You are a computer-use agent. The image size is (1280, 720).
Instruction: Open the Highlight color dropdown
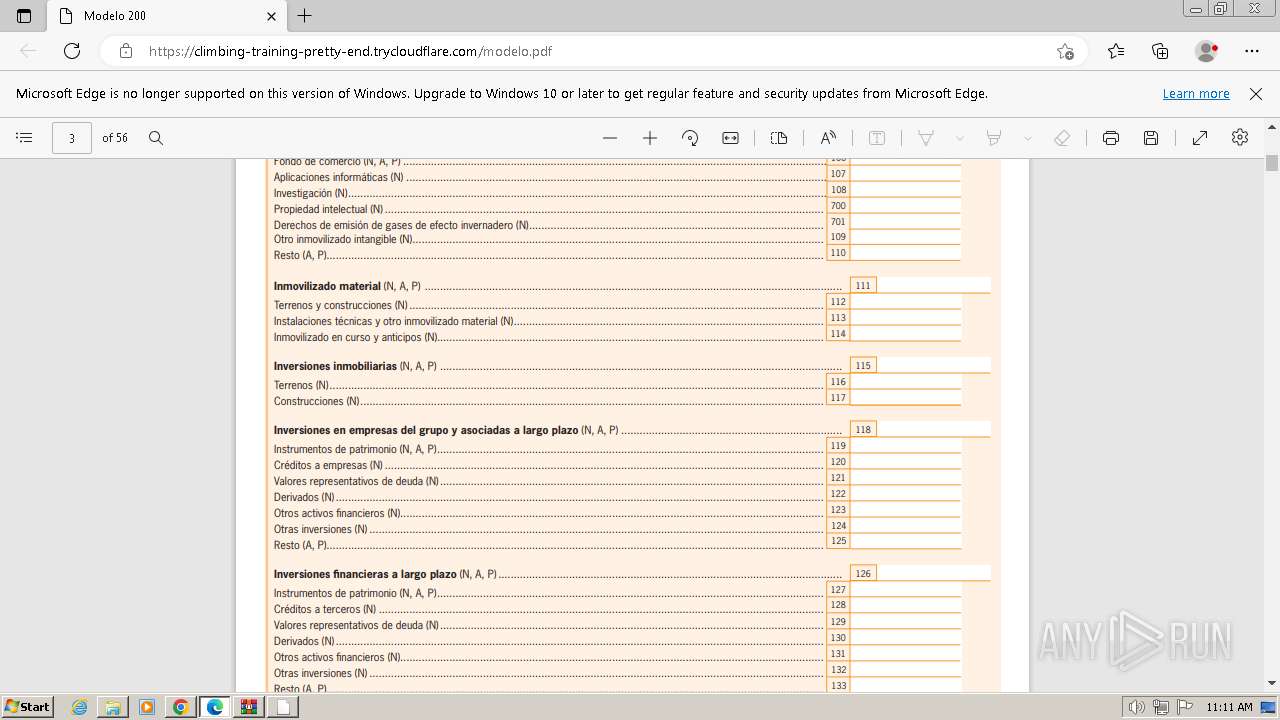(1027, 138)
